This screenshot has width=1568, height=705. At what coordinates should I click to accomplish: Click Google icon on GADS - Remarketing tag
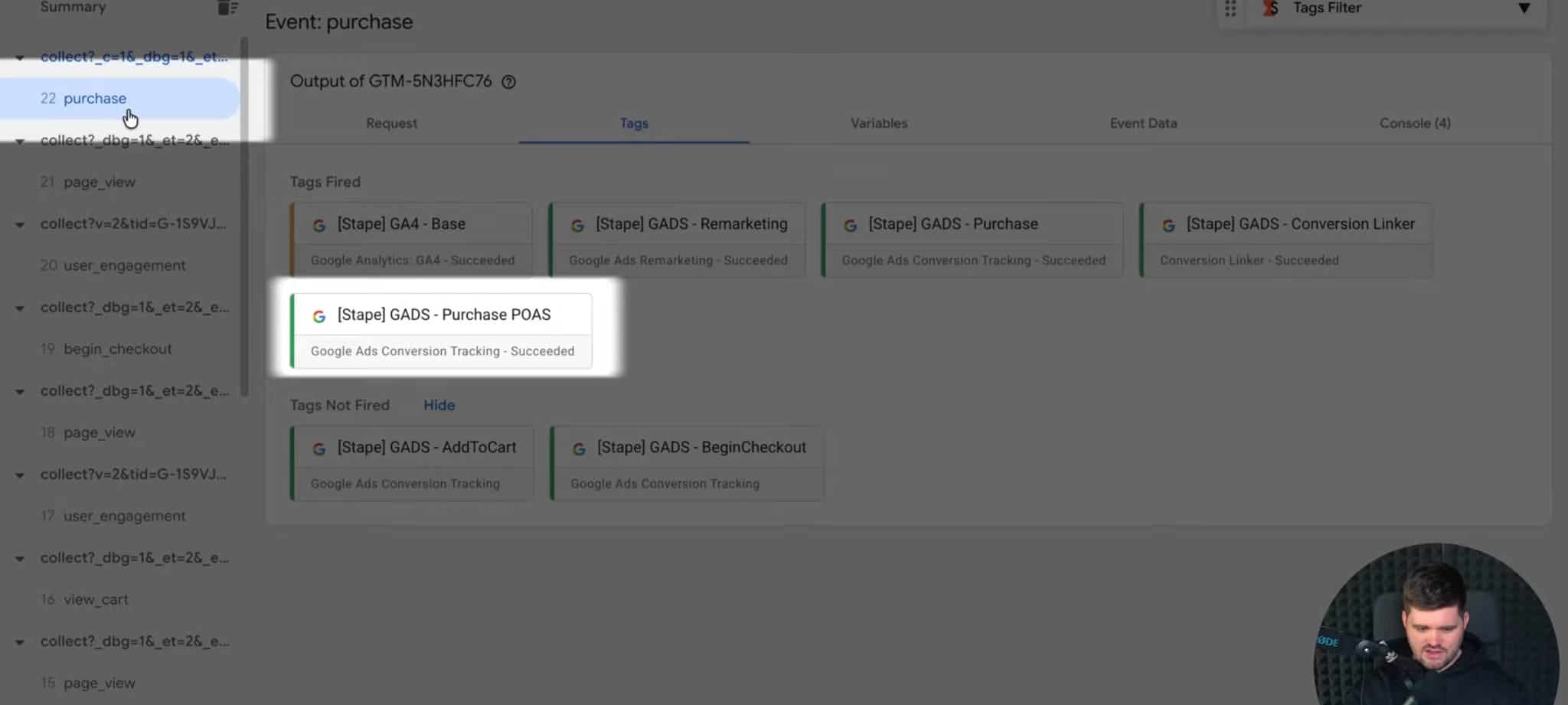577,225
